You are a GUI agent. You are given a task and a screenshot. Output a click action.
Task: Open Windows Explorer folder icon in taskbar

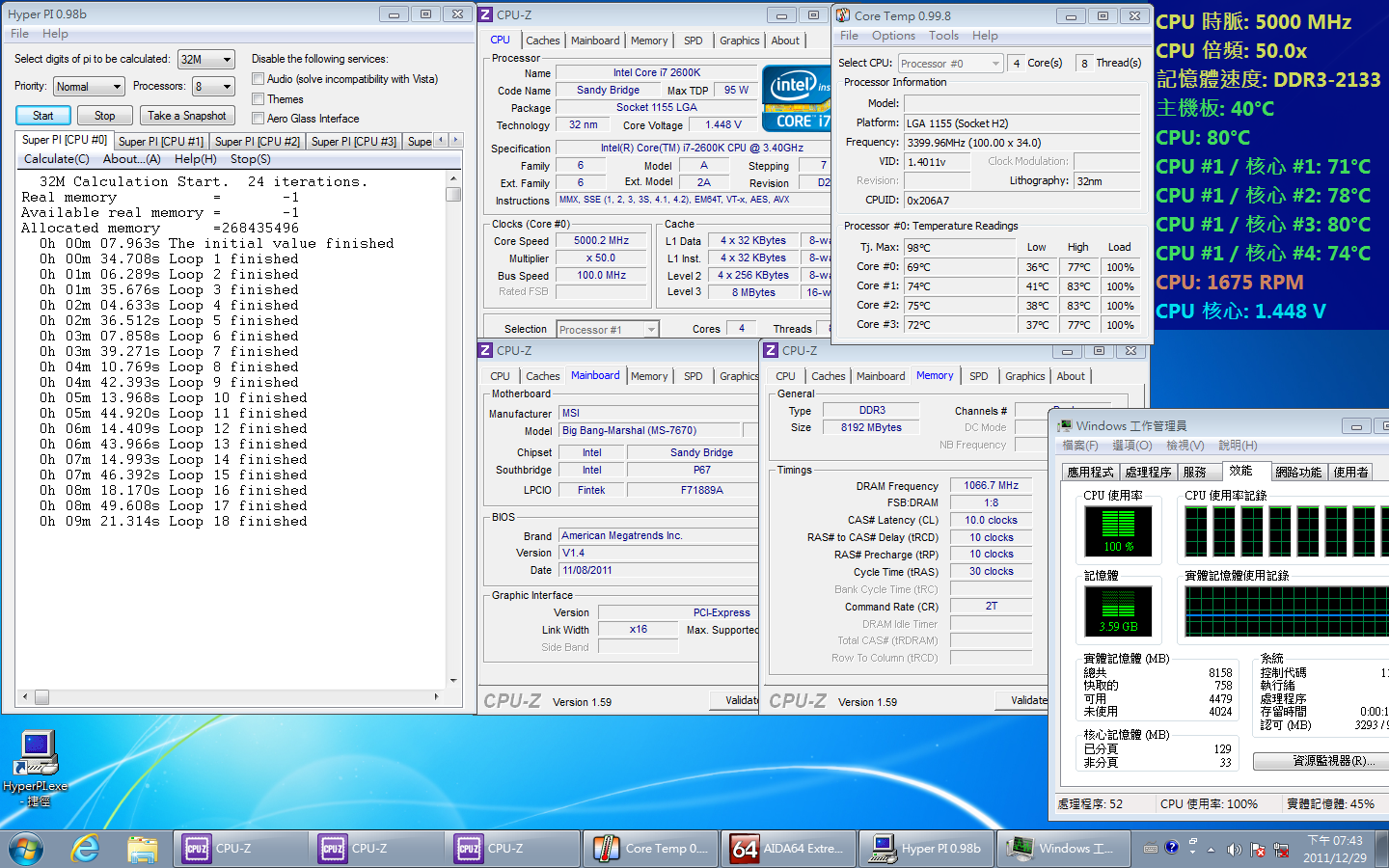[142, 849]
